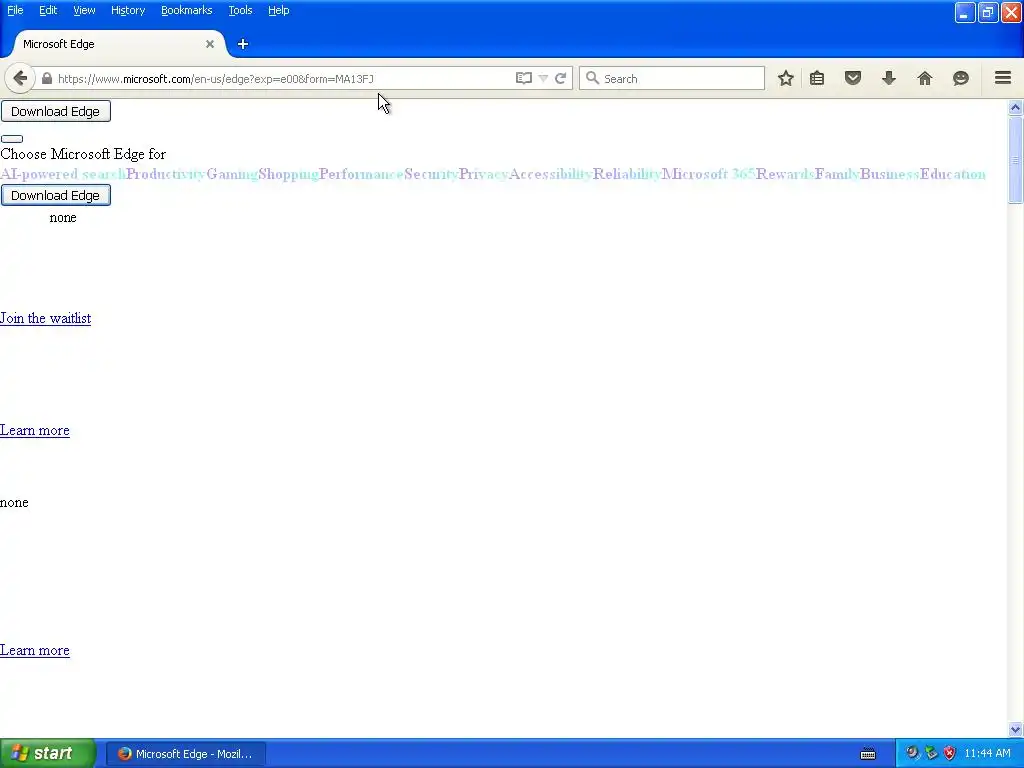The image size is (1024, 768).
Task: Select Microsoft Edge - Mozilla taskbar item
Action: (186, 754)
